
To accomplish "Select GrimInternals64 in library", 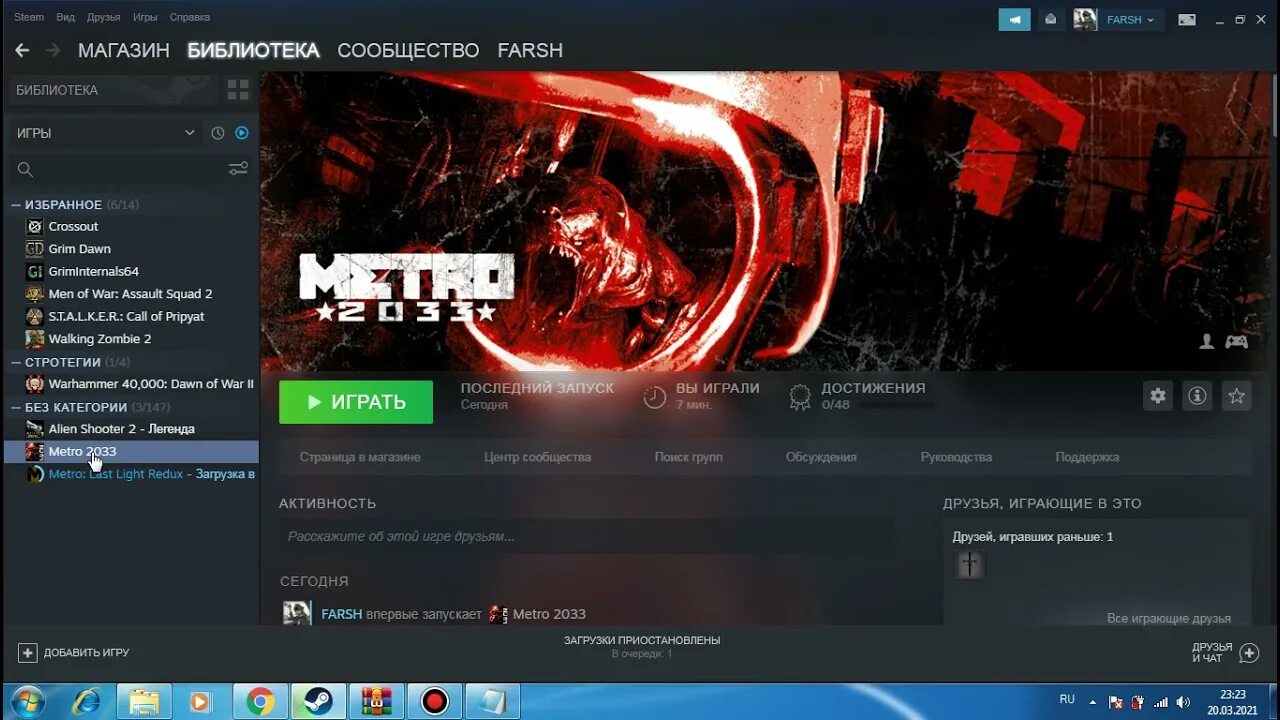I will click(x=93, y=271).
